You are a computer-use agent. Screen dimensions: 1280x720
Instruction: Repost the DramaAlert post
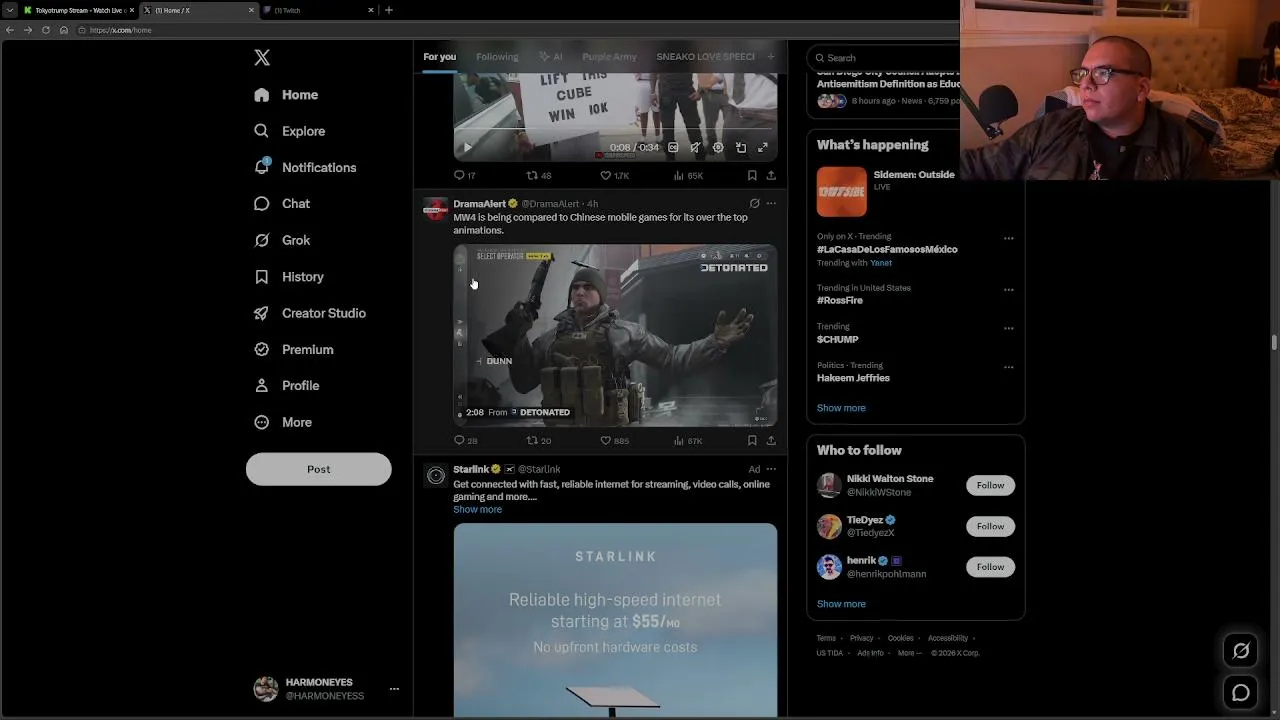(539, 440)
